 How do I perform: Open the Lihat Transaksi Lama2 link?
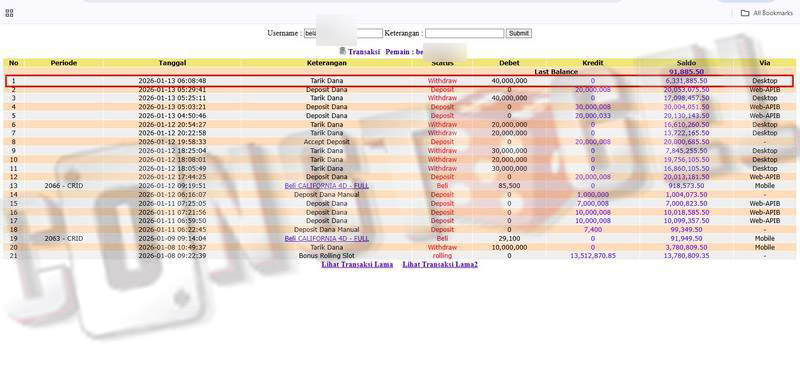tap(440, 264)
